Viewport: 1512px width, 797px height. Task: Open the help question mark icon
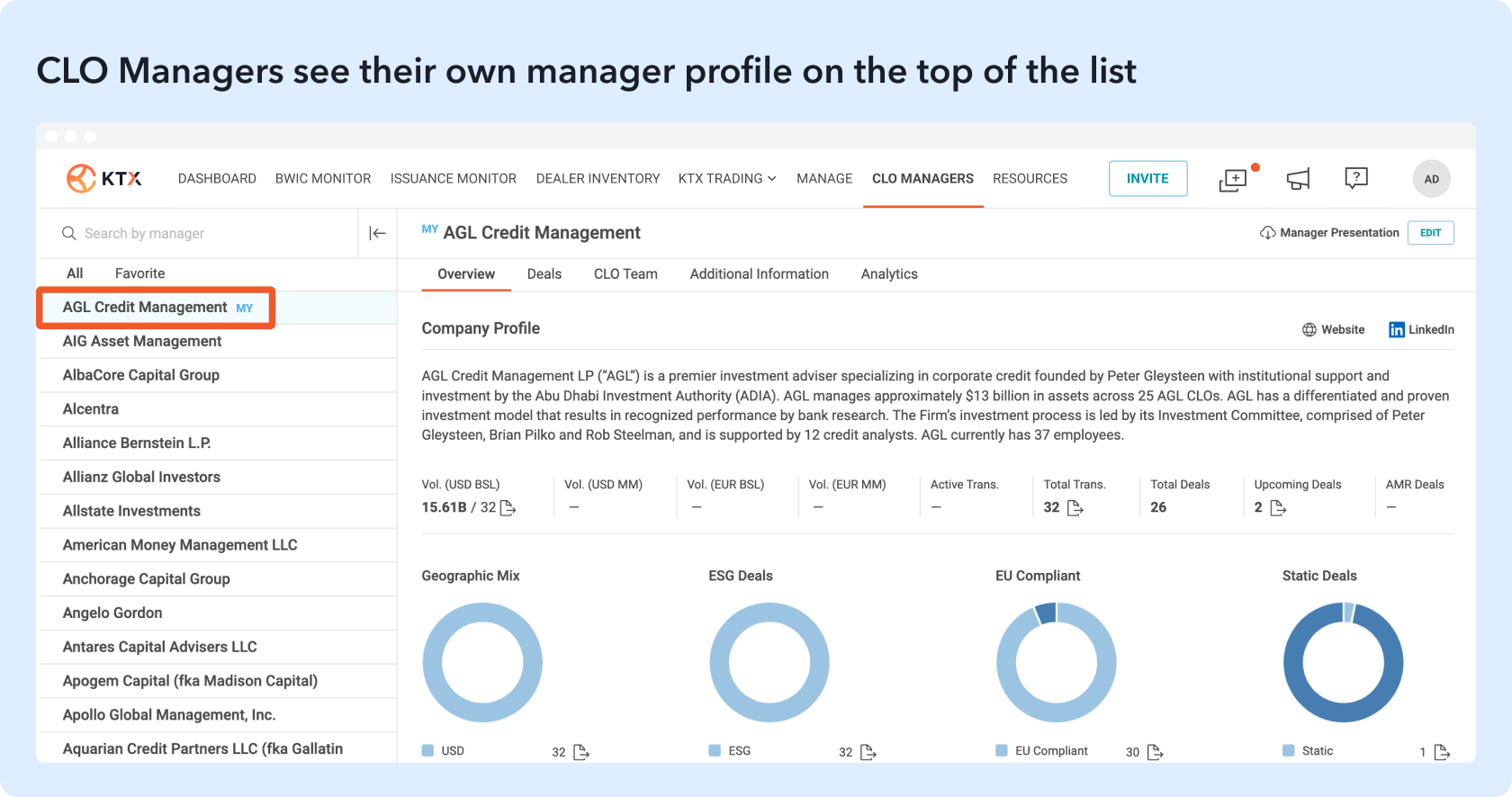click(x=1355, y=178)
